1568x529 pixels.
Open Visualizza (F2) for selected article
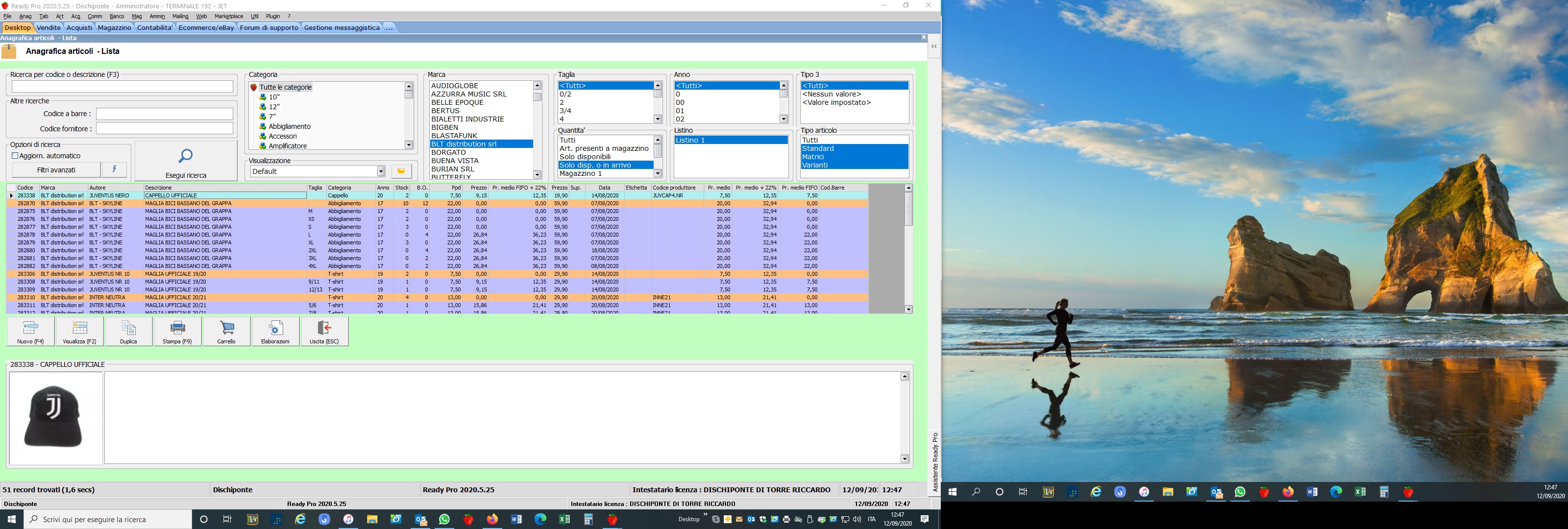(x=80, y=332)
